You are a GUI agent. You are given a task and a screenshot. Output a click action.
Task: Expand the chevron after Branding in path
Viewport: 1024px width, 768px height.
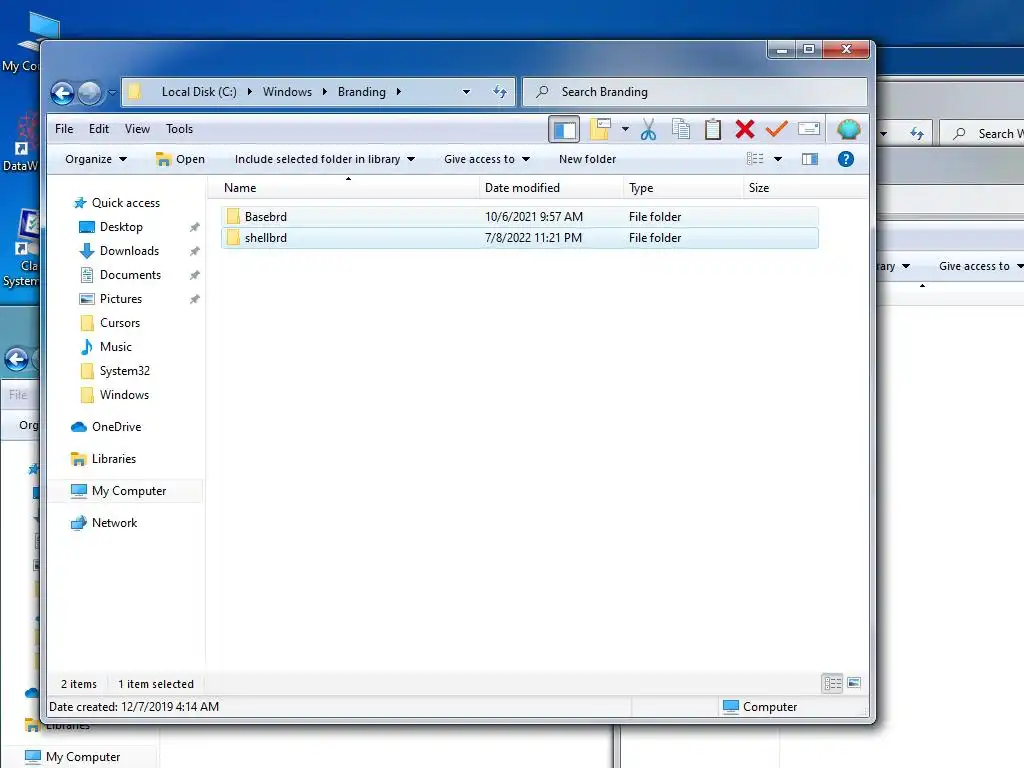coord(398,92)
